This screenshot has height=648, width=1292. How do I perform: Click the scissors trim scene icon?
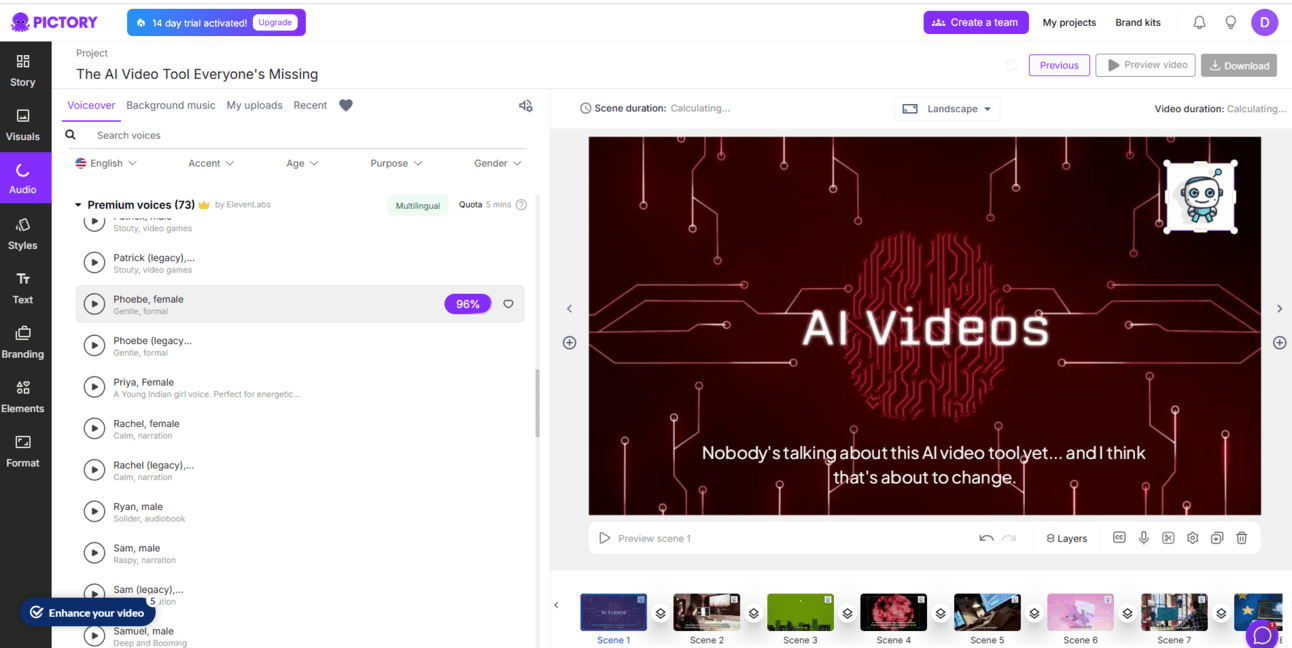[x=1168, y=538]
